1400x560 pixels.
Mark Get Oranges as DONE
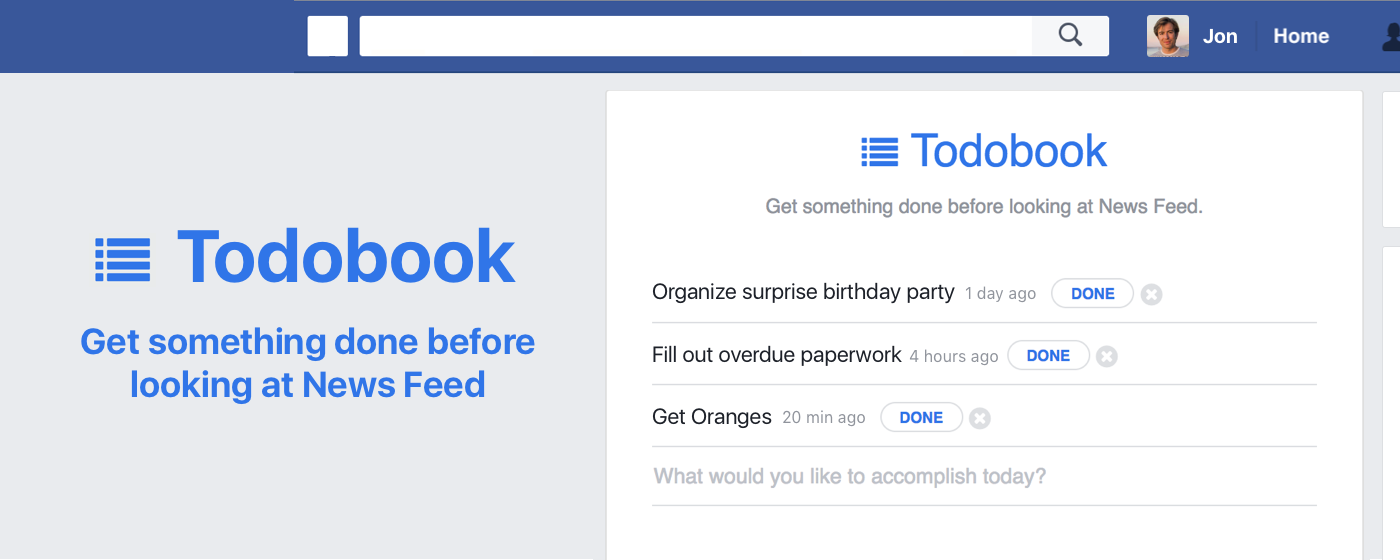[x=921, y=418]
